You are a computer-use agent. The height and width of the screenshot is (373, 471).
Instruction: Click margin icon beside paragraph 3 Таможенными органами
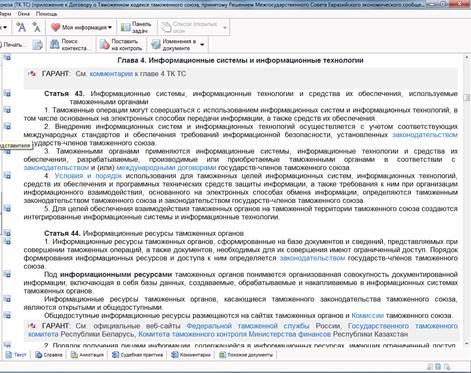[x=7, y=152]
